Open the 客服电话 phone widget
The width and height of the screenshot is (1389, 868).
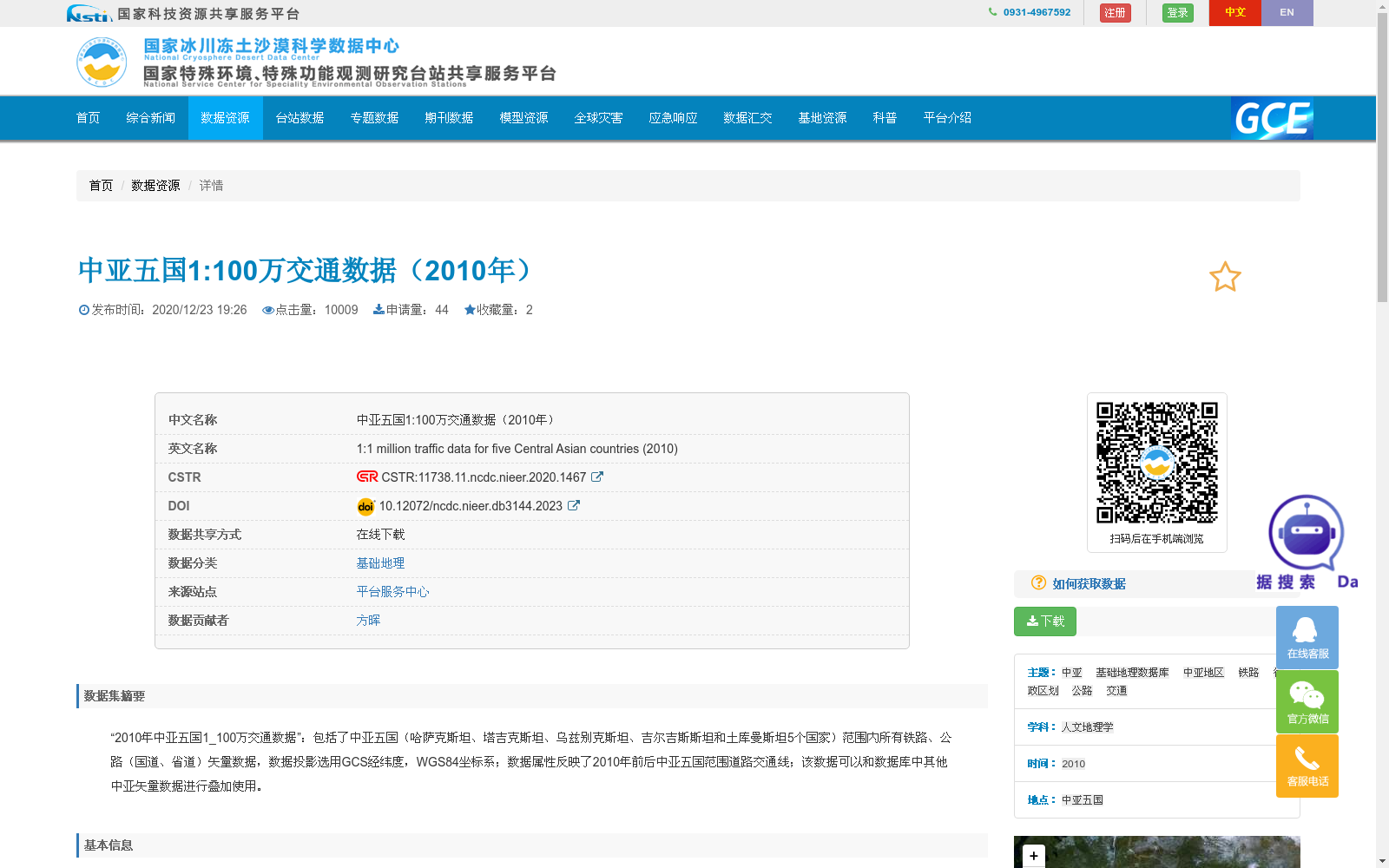pyautogui.click(x=1307, y=766)
